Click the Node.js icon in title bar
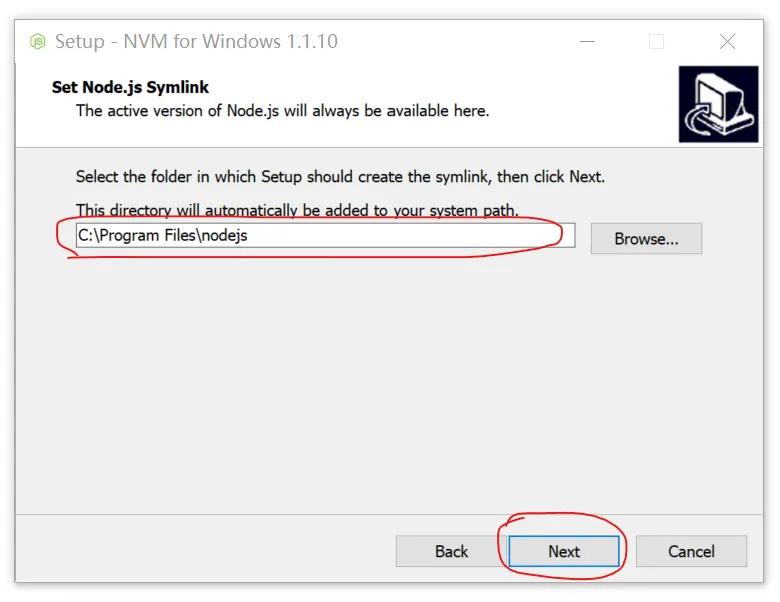 (38, 41)
